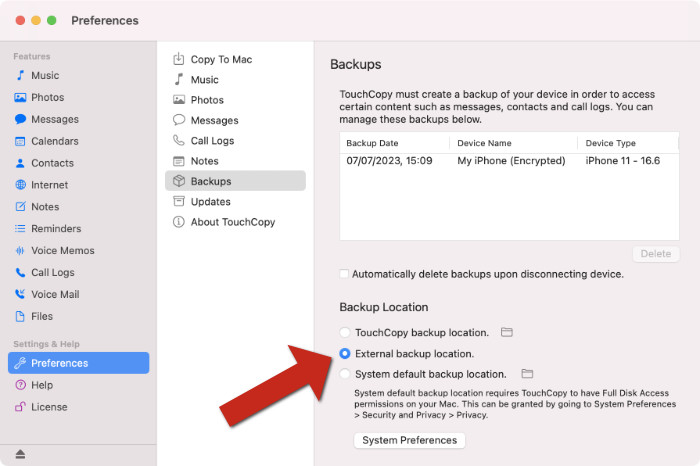Select System default backup location radio
Image resolution: width=700 pixels, height=466 pixels.
click(345, 374)
